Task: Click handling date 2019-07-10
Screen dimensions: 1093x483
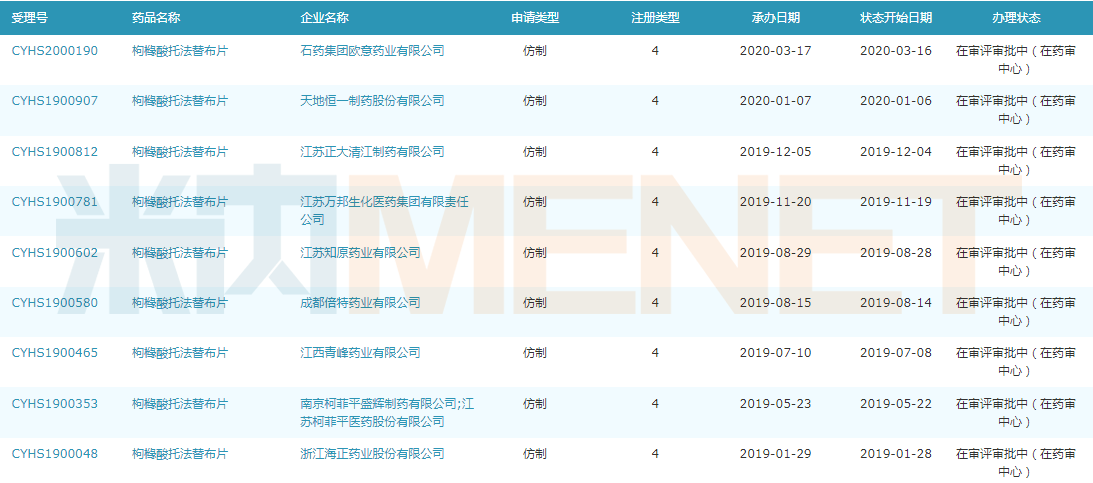Action: (x=775, y=353)
